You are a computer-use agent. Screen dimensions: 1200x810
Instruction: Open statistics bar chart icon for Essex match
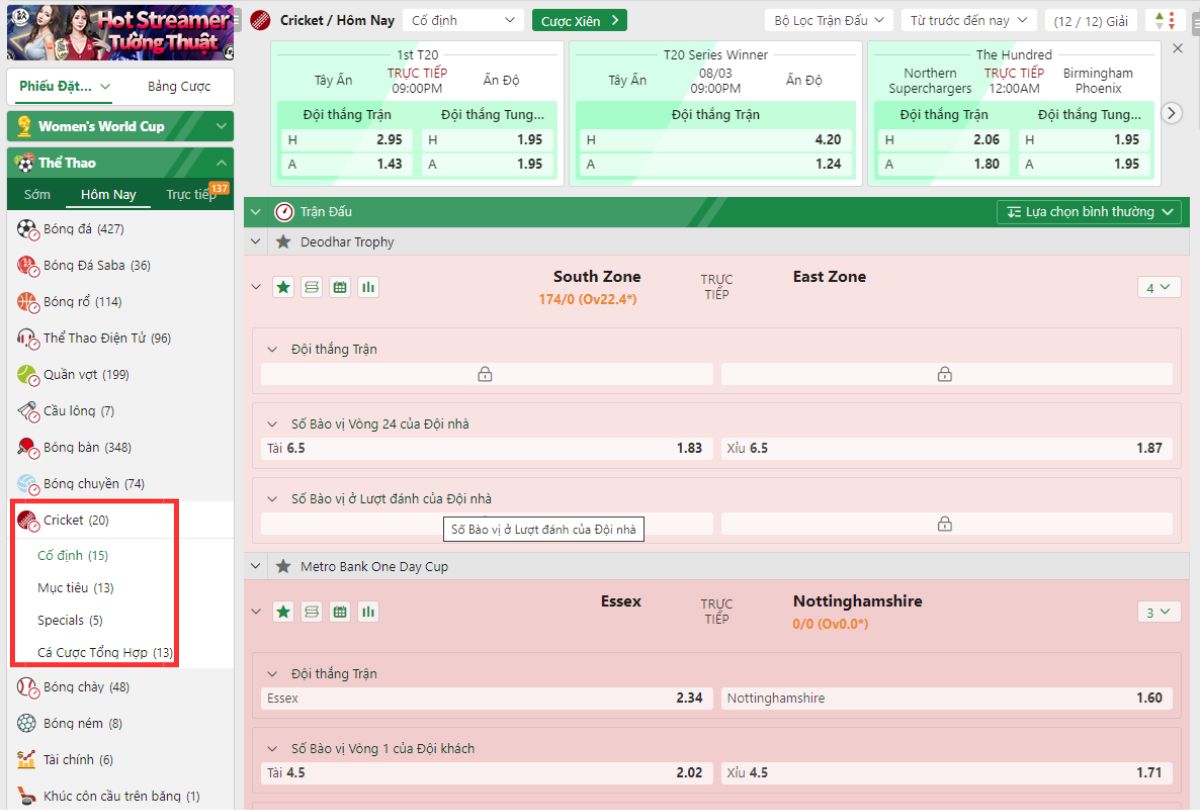click(x=369, y=611)
